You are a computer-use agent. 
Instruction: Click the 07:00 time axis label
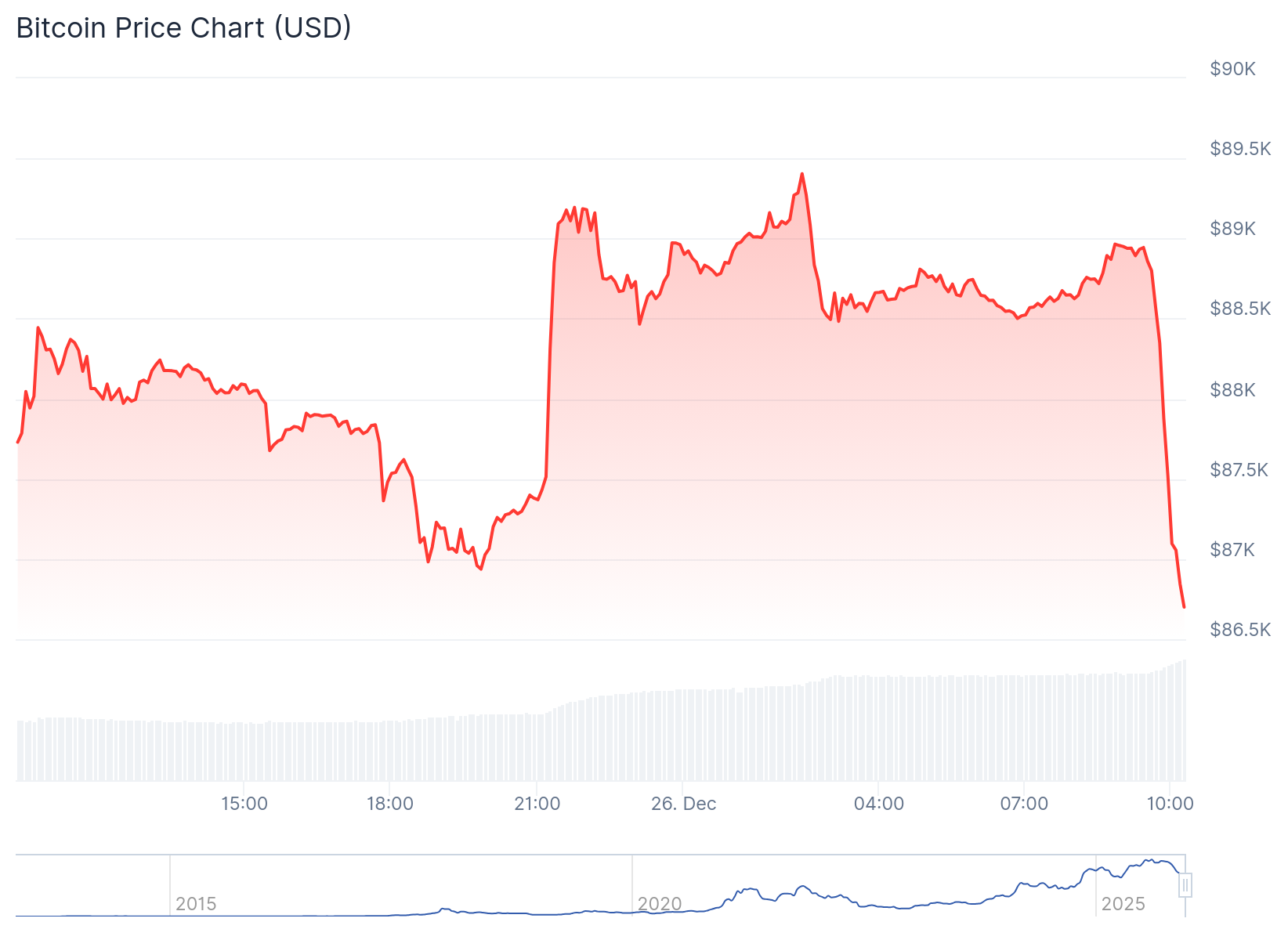coord(1024,804)
